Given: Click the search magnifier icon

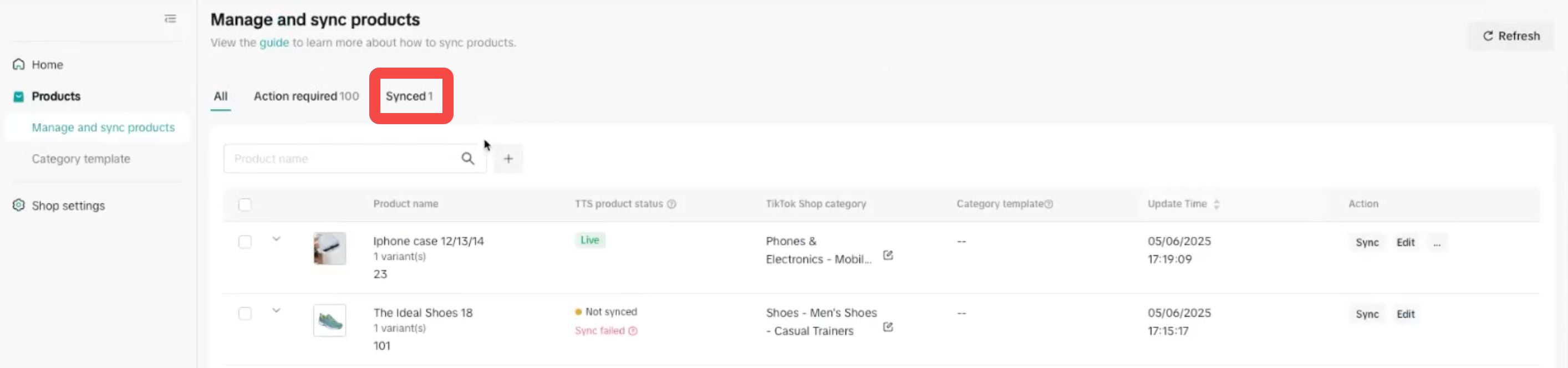Looking at the screenshot, I should 467,159.
